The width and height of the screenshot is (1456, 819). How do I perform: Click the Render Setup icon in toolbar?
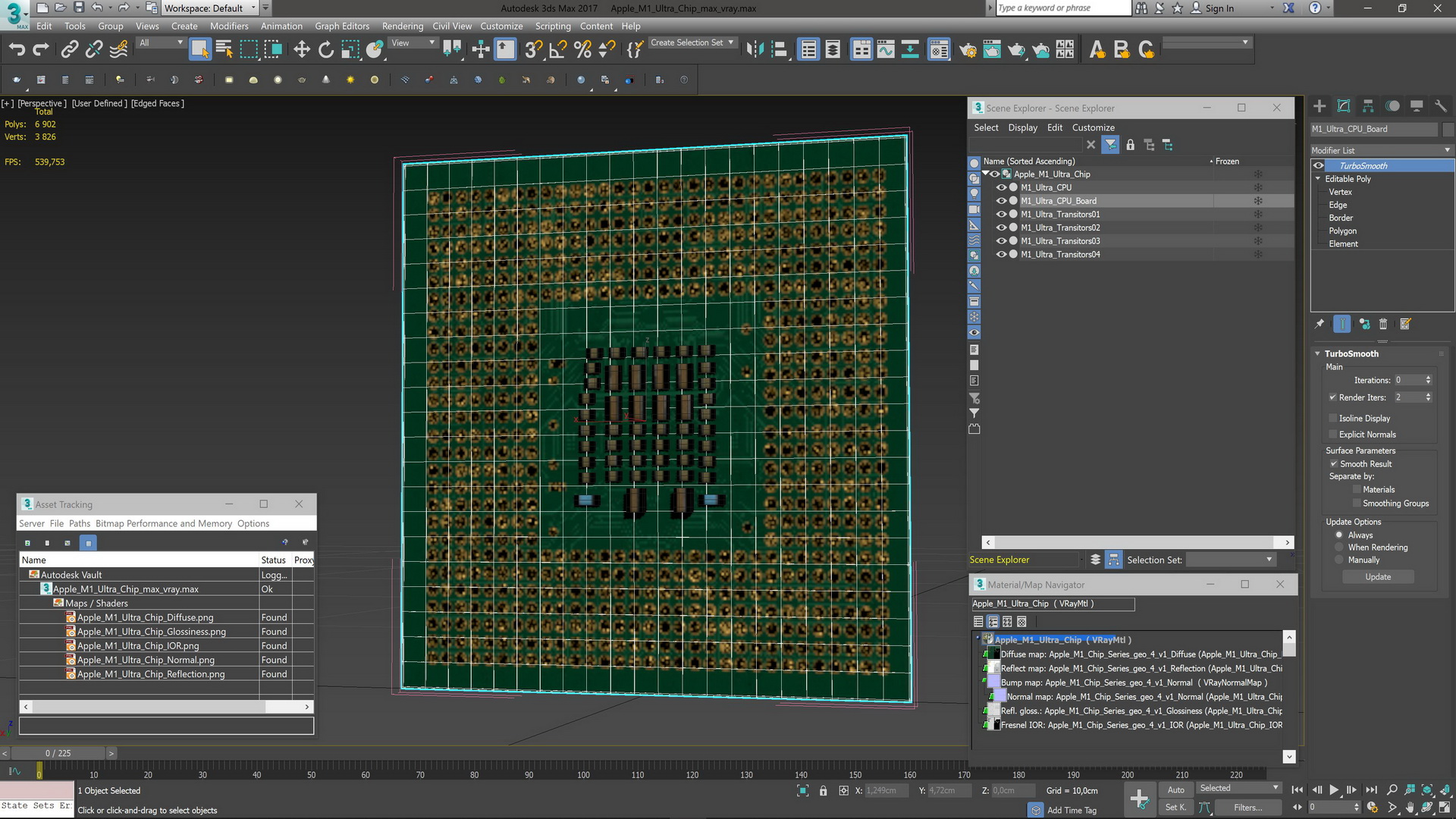click(967, 50)
